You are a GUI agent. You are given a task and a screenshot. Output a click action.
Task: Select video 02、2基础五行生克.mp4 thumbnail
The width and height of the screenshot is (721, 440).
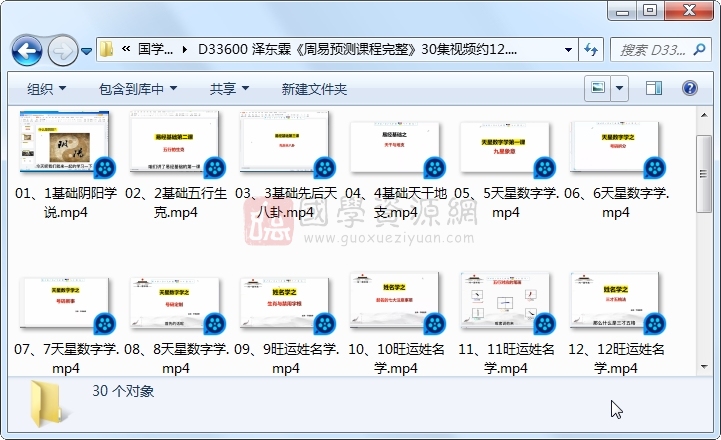click(x=176, y=144)
